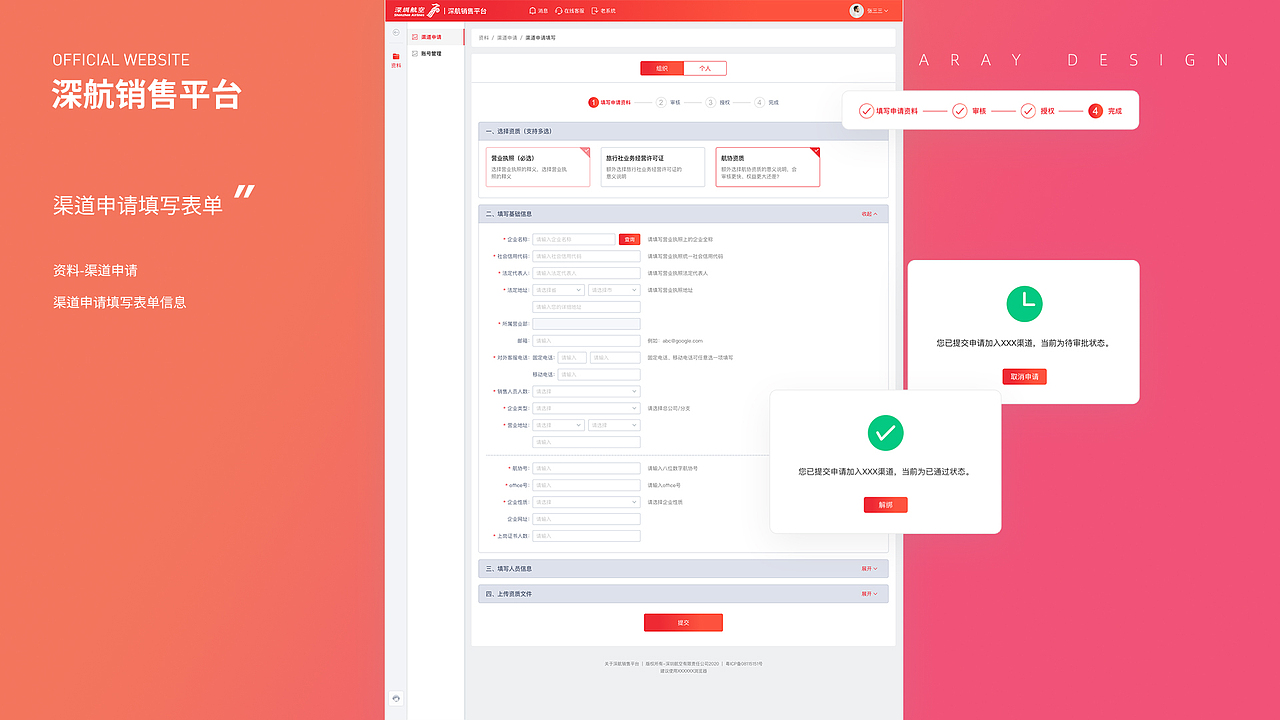This screenshot has width=1280, height=720.
Task: Select the 资料 folder icon in sidebar
Action: (x=396, y=57)
